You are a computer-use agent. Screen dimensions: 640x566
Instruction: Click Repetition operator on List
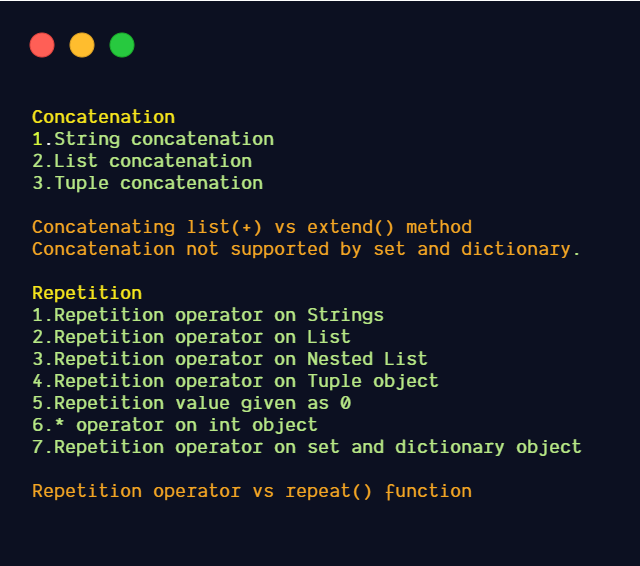(x=191, y=337)
